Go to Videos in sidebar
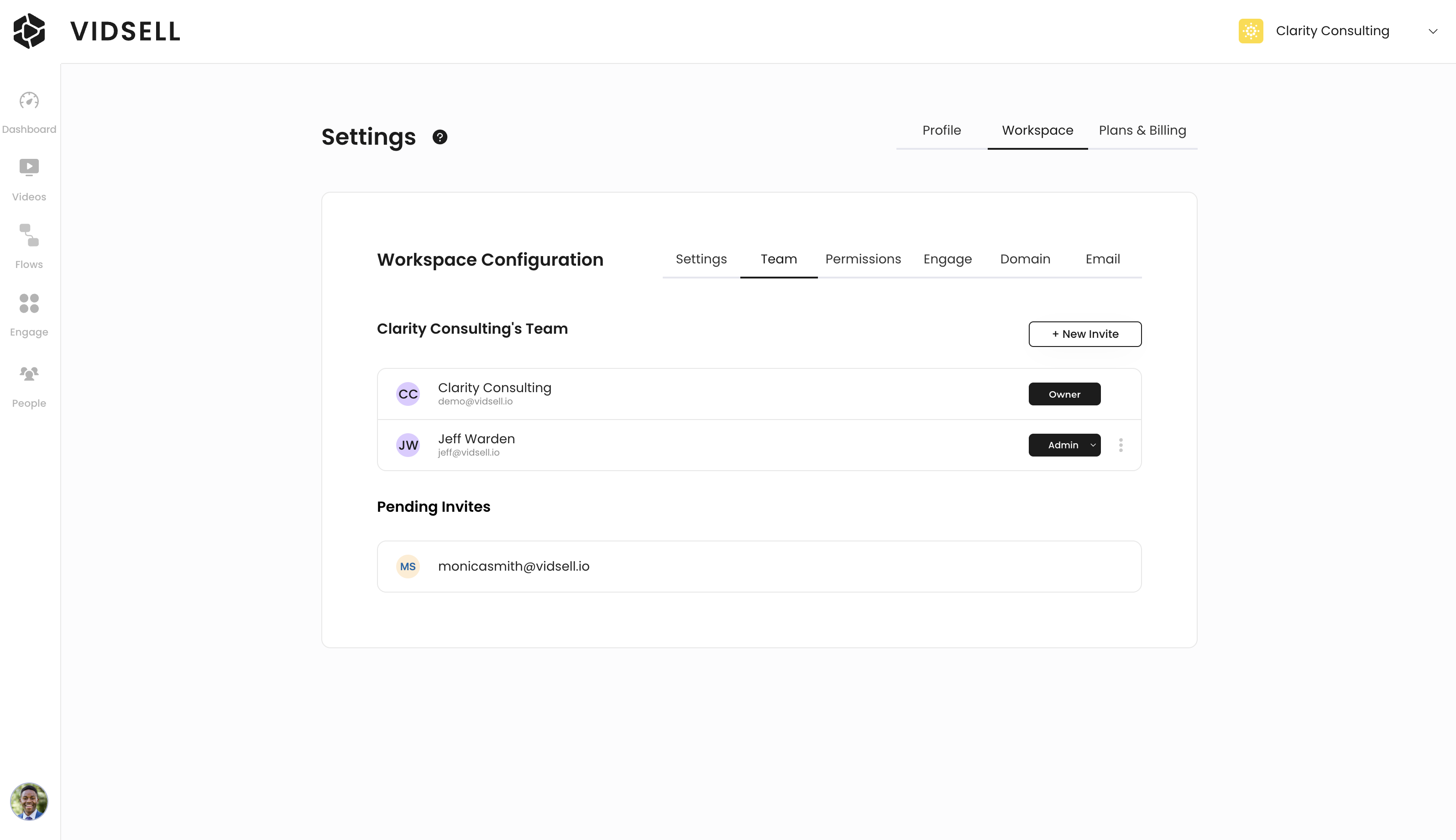Viewport: 1456px width, 840px height. coord(29,167)
